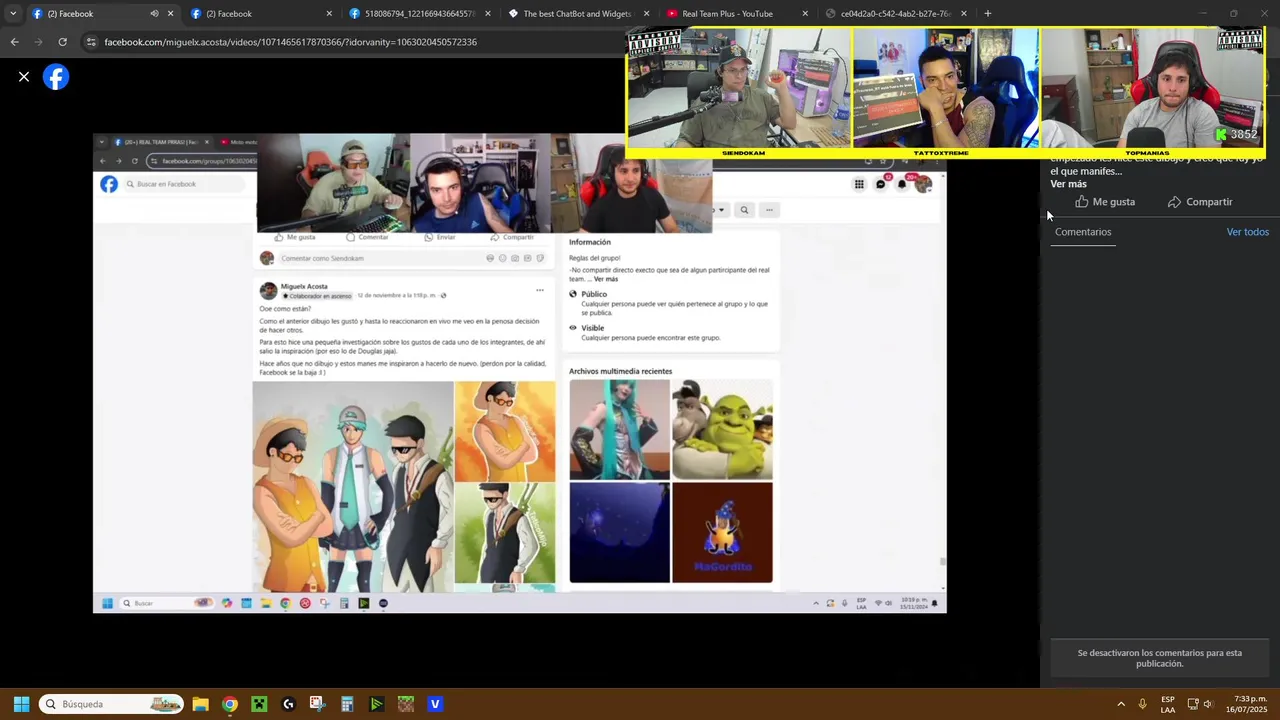
Task: Click Ver todos next to Comentarios
Action: [1247, 232]
